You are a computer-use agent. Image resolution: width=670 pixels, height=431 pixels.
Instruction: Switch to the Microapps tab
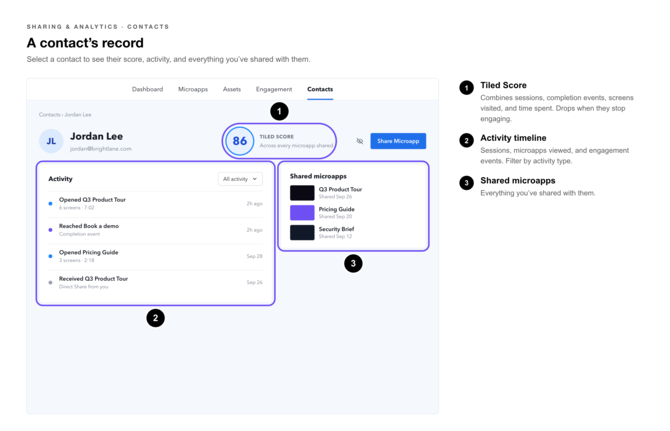pos(193,89)
